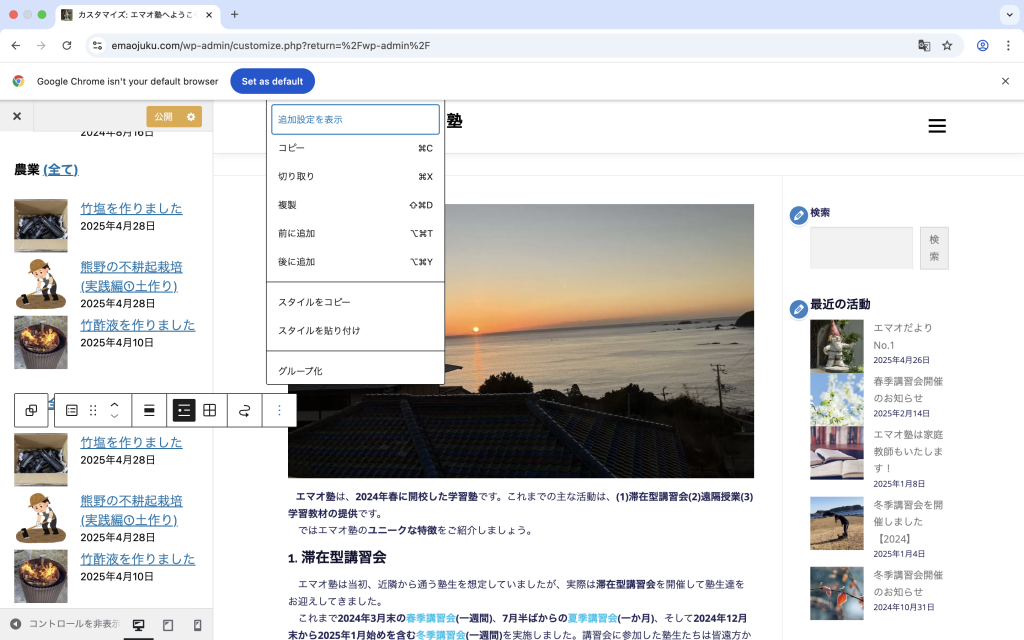Open the block alignment option icon
This screenshot has width=1024, height=640.
point(149,410)
